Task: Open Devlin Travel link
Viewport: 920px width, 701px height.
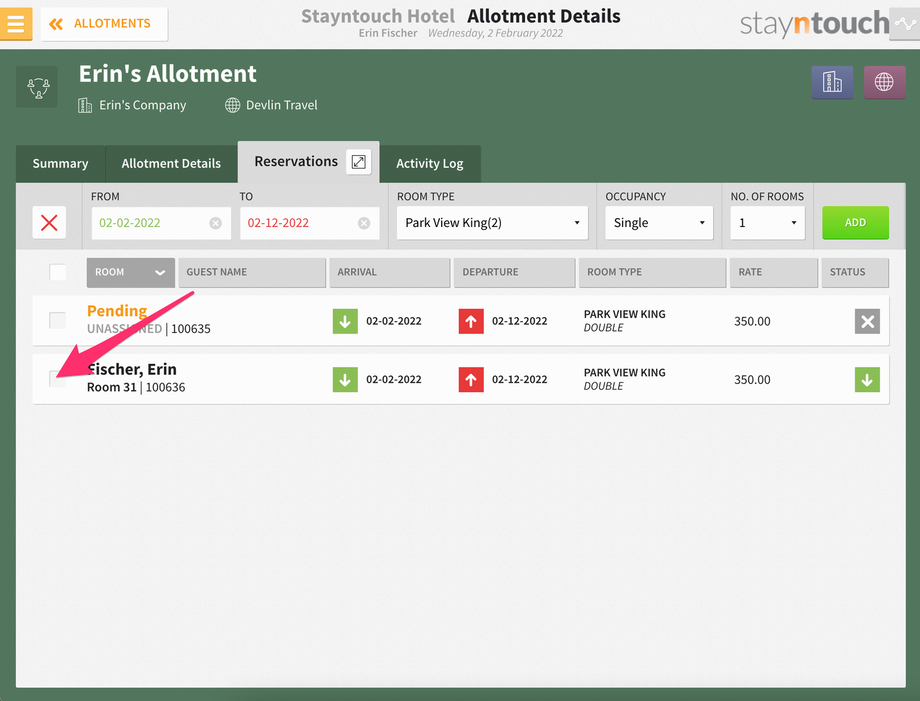Action: coord(282,105)
